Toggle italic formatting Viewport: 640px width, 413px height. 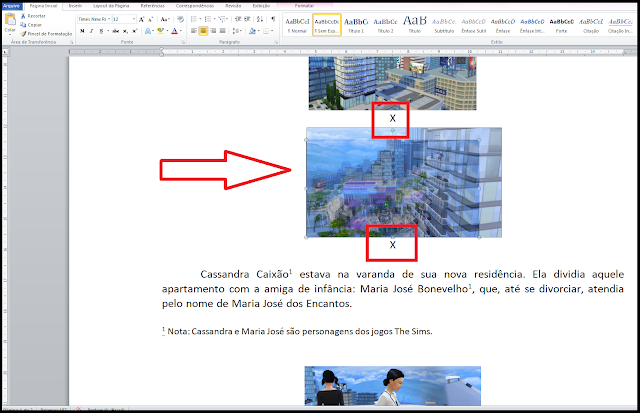pos(91,31)
